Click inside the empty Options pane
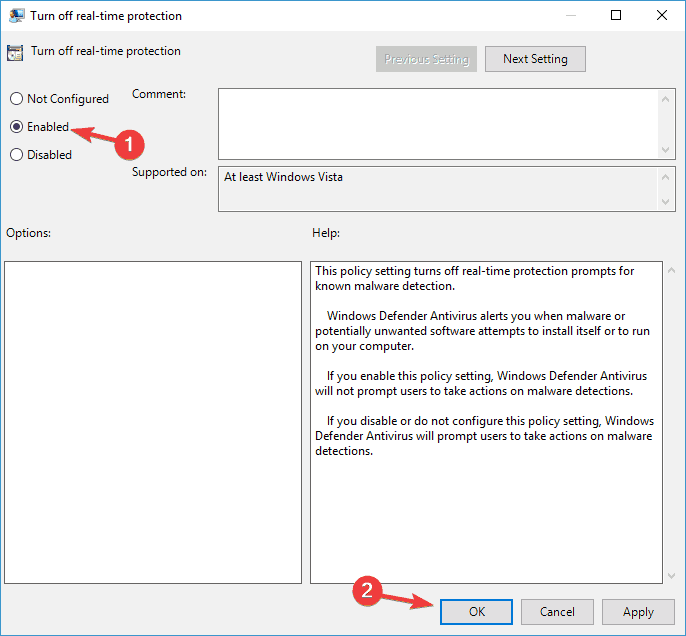The image size is (686, 636). point(152,422)
